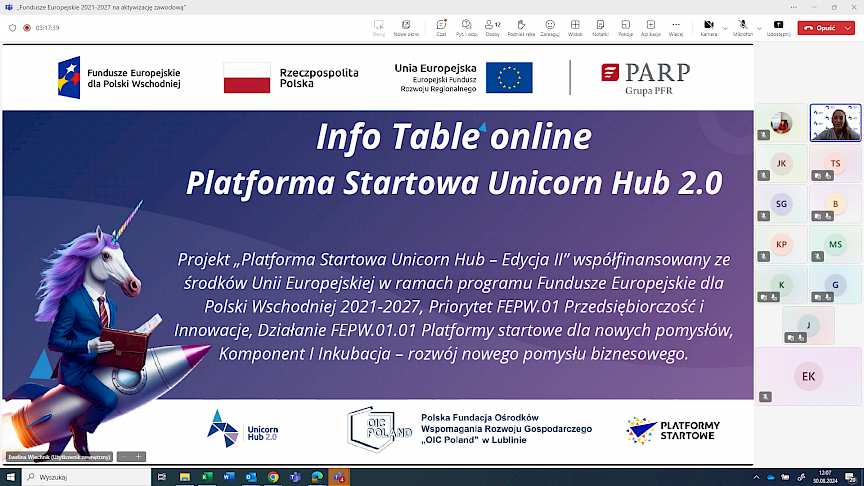Click the shield privacy icon

(13, 28)
